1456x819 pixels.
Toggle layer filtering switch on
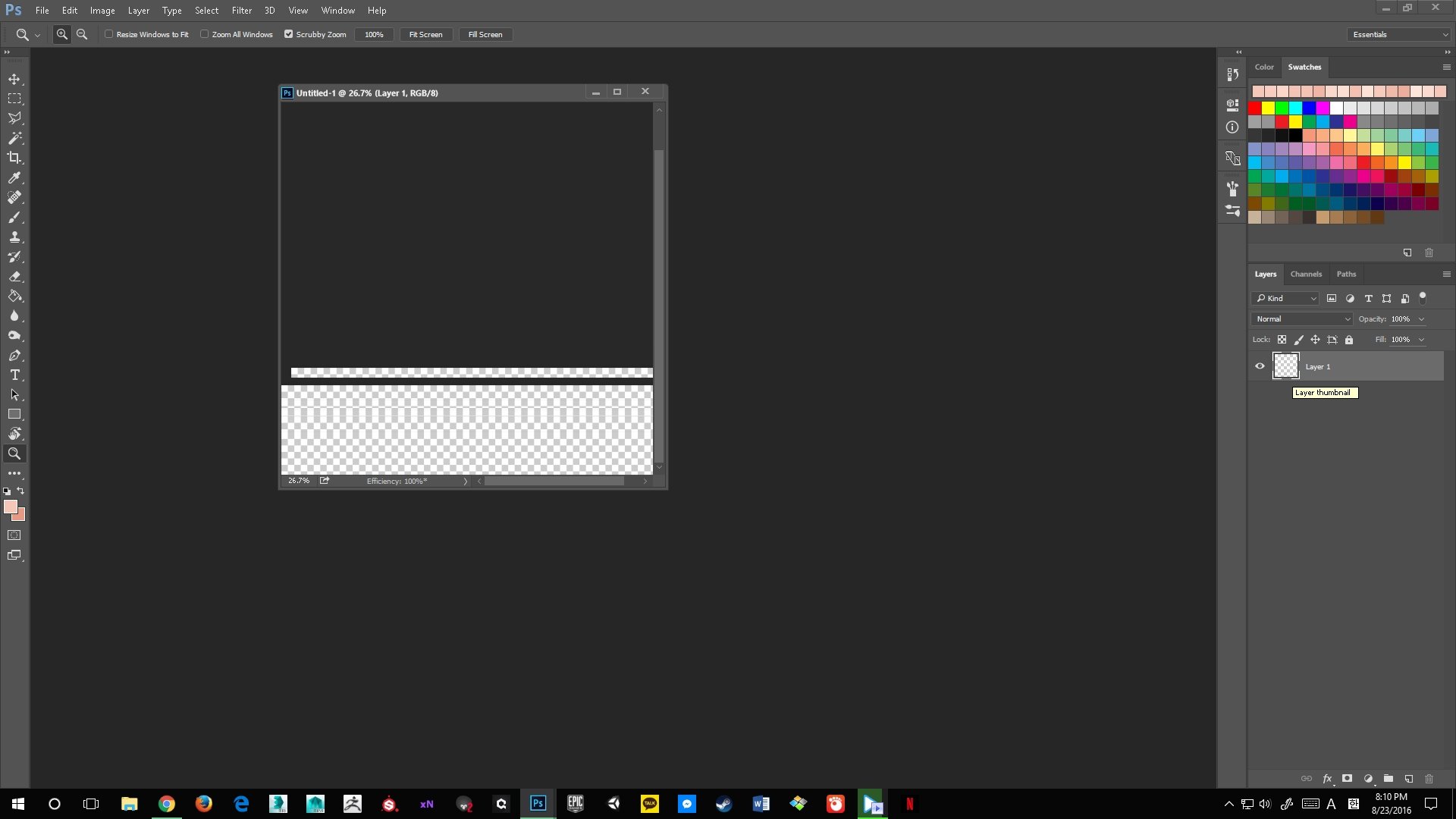(1423, 298)
